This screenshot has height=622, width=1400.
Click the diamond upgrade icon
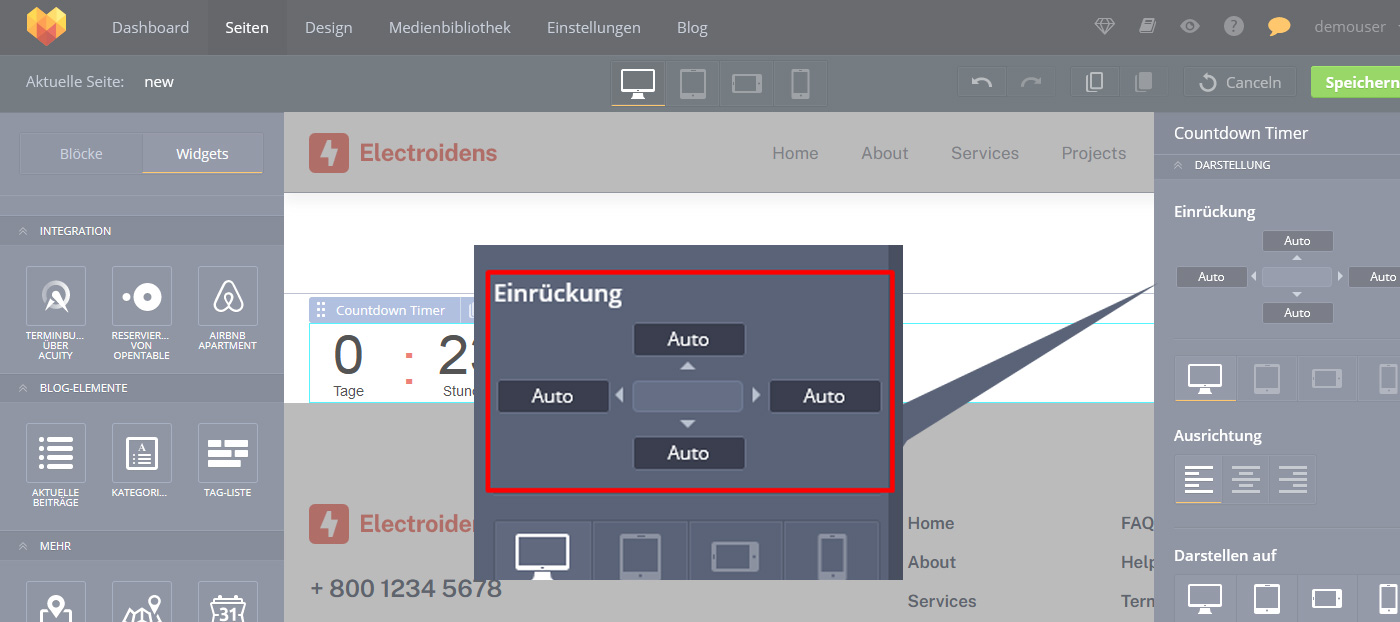coord(1104,27)
